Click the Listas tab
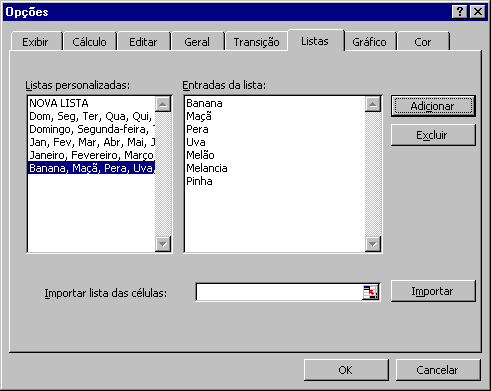Viewport: 491px width, 391px height. (315, 41)
